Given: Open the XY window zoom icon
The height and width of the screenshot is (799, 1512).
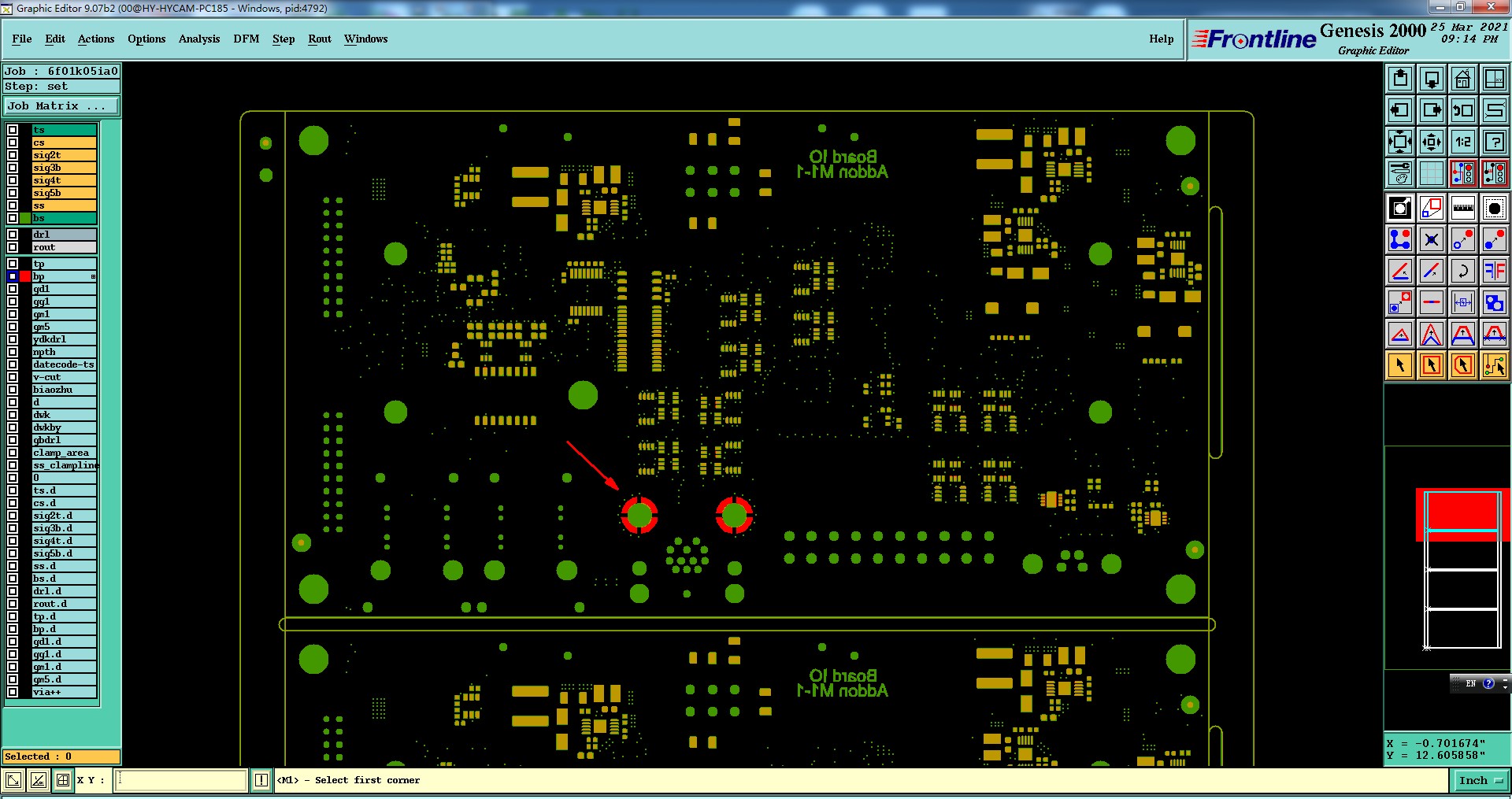Looking at the screenshot, I should point(1495,79).
